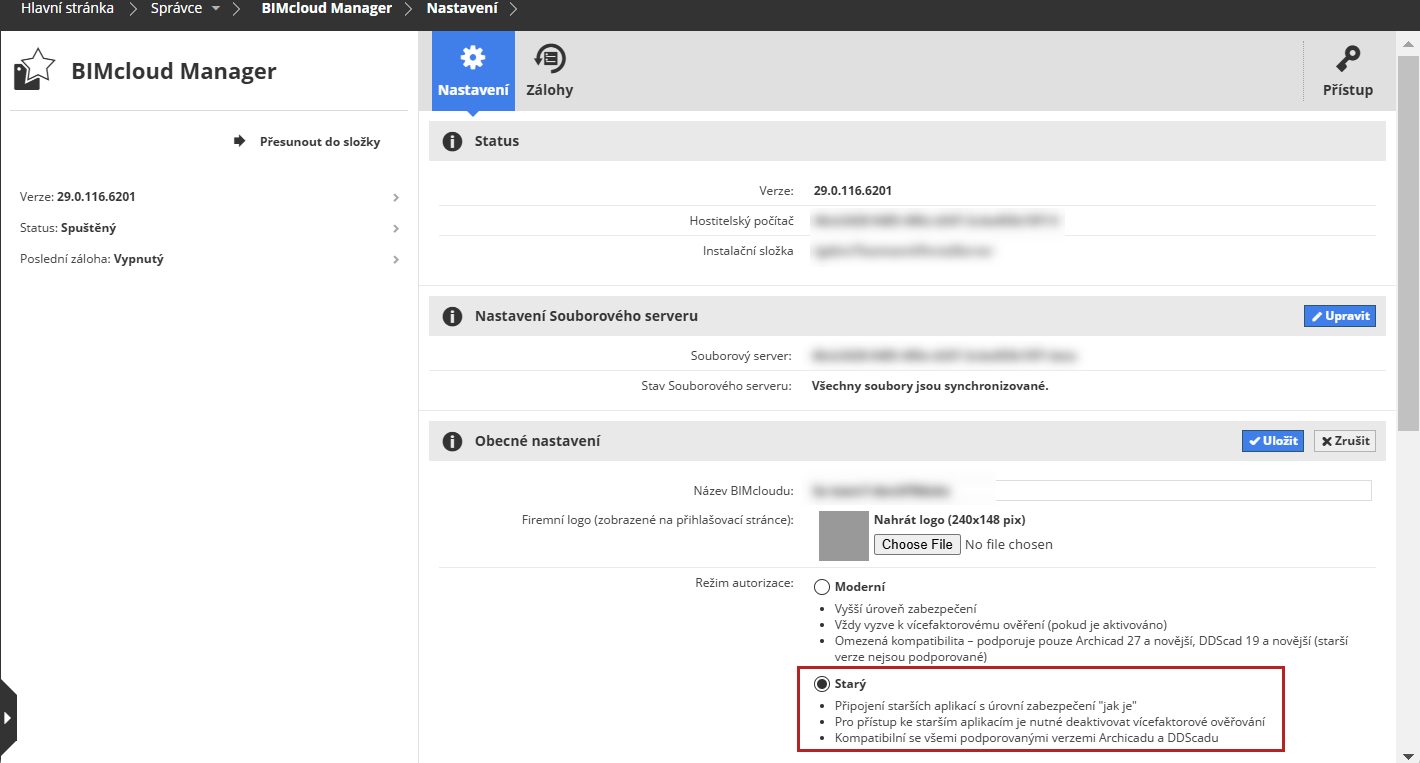Viewport: 1420px width, 763px height.
Task: Click the 'Hostitelský počítač' label
Action: (x=741, y=220)
